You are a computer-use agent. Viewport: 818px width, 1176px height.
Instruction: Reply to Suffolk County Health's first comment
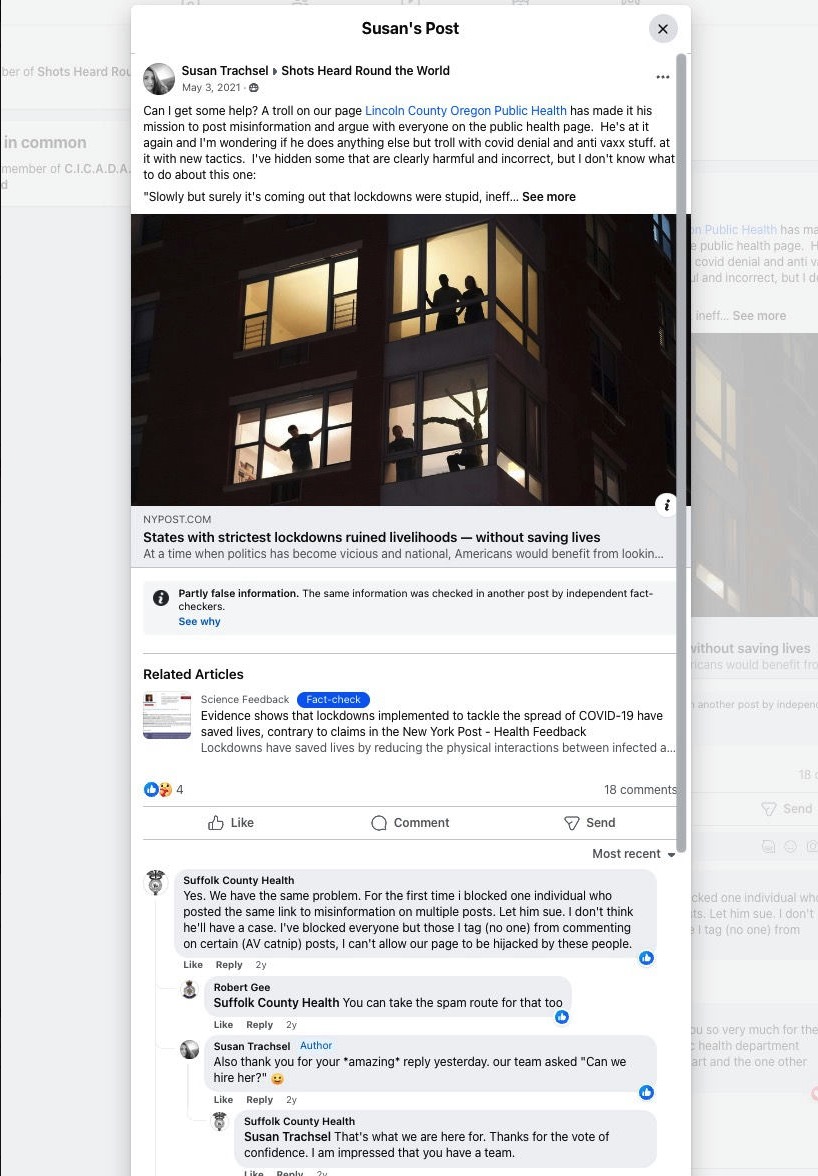coord(229,964)
